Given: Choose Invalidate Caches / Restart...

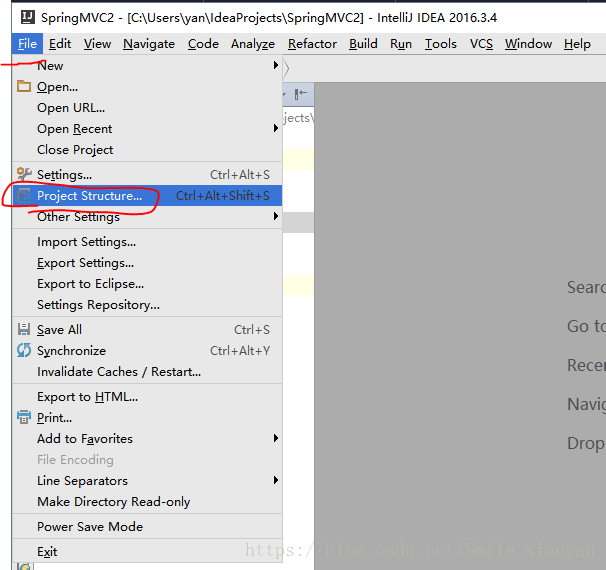Looking at the screenshot, I should tap(147, 371).
